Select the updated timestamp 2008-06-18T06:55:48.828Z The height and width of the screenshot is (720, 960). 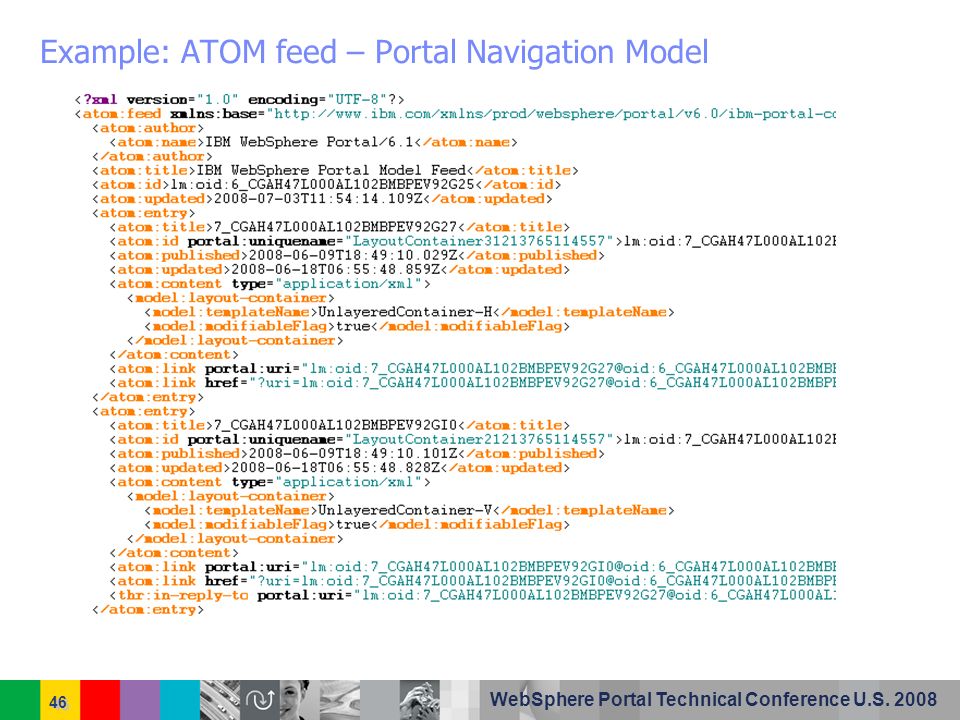(x=336, y=468)
